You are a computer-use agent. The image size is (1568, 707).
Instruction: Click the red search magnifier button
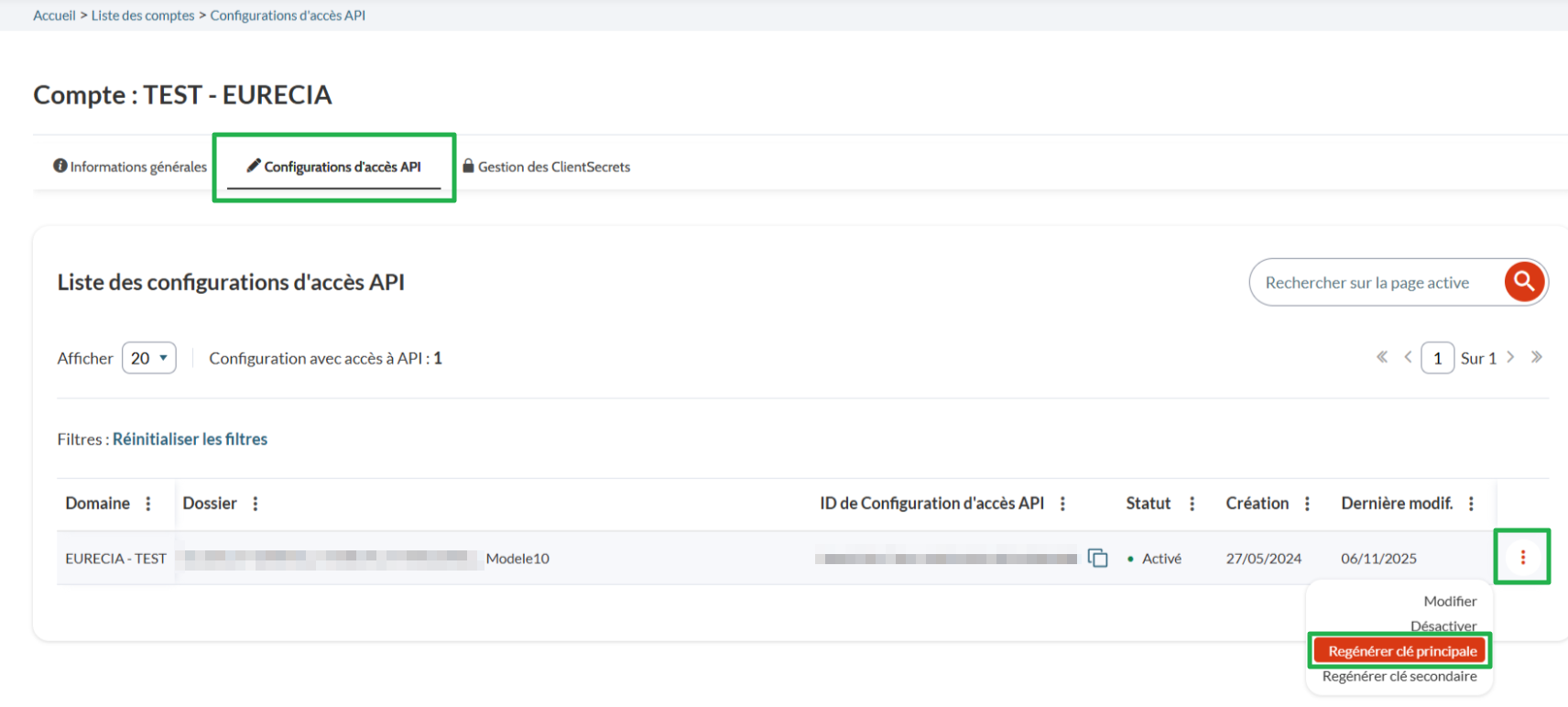tap(1524, 282)
